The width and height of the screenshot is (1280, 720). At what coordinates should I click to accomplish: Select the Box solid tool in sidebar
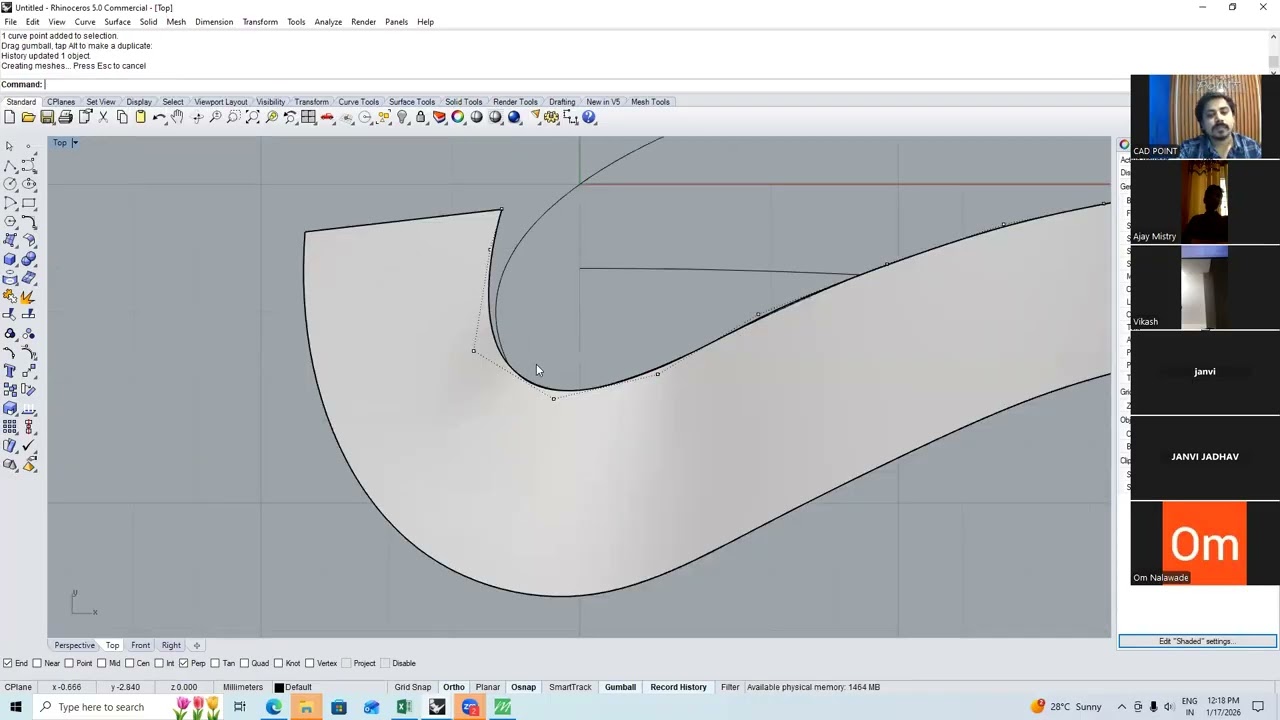tap(10, 259)
